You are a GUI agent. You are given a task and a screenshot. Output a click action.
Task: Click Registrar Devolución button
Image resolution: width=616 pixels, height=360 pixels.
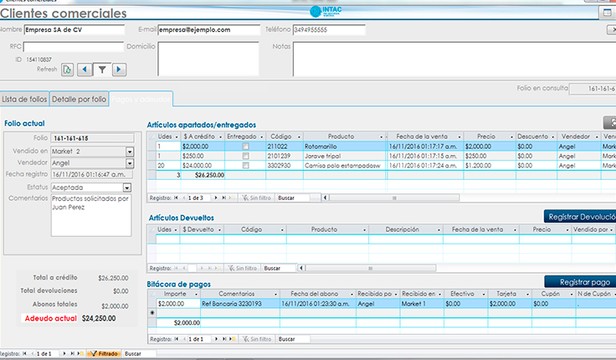coord(580,217)
